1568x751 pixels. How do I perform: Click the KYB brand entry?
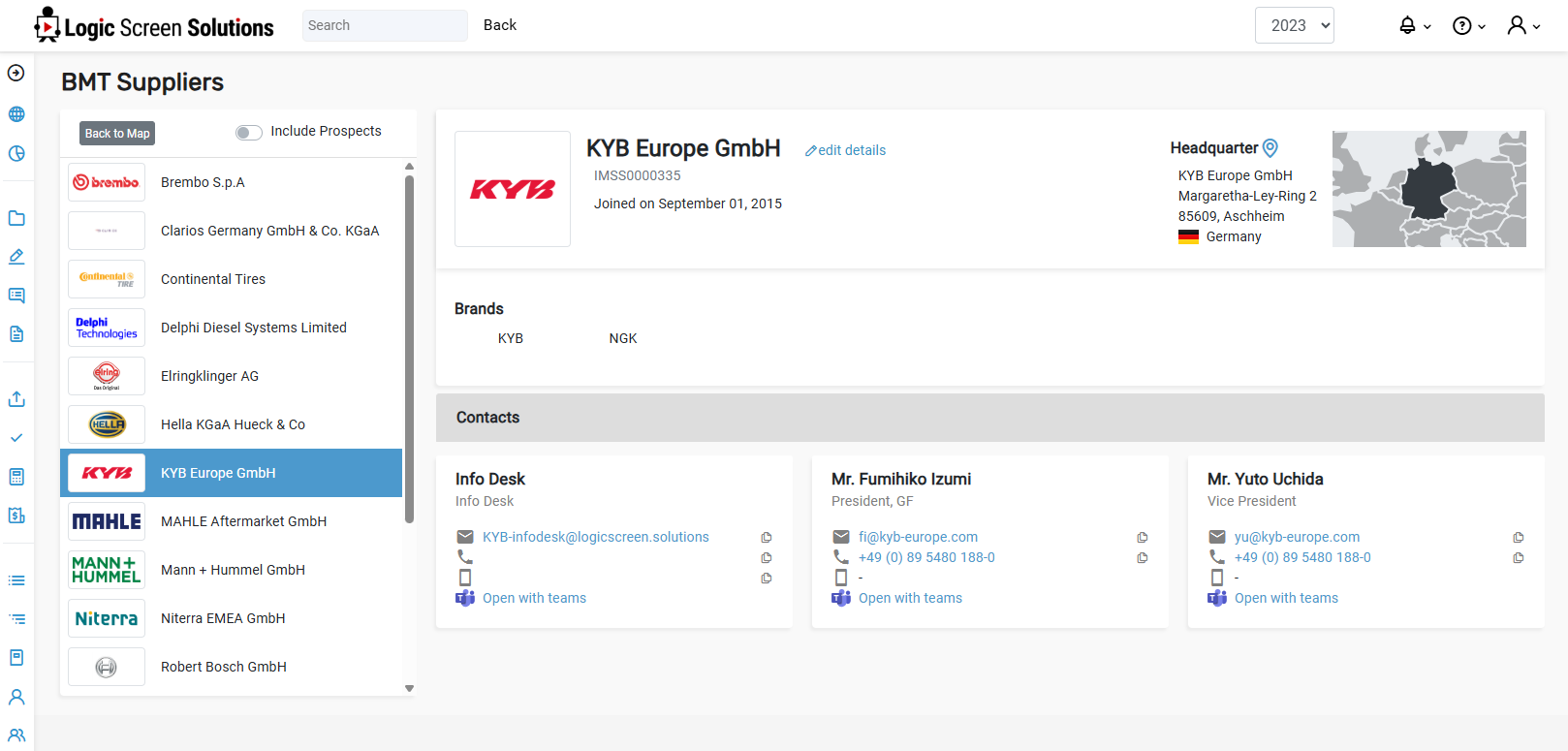click(511, 338)
